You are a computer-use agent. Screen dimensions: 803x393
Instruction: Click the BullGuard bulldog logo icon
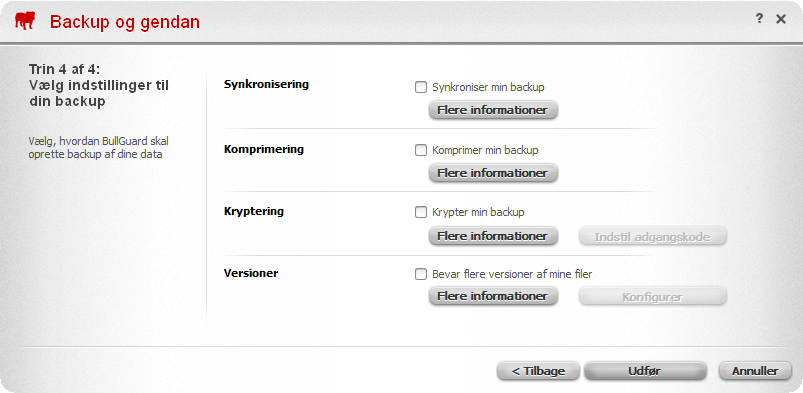point(26,22)
